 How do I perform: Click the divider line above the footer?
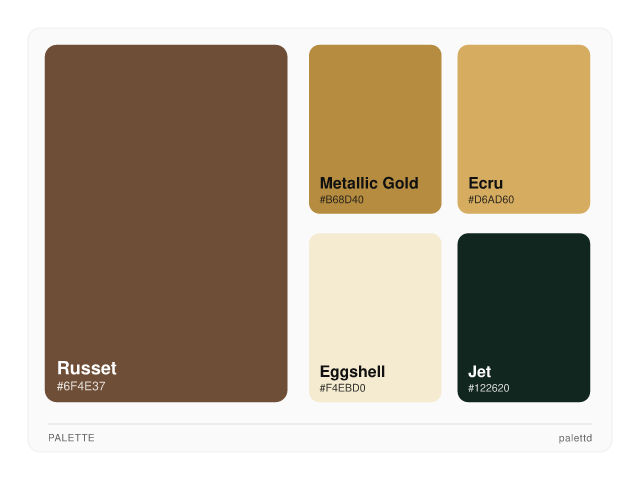320,424
